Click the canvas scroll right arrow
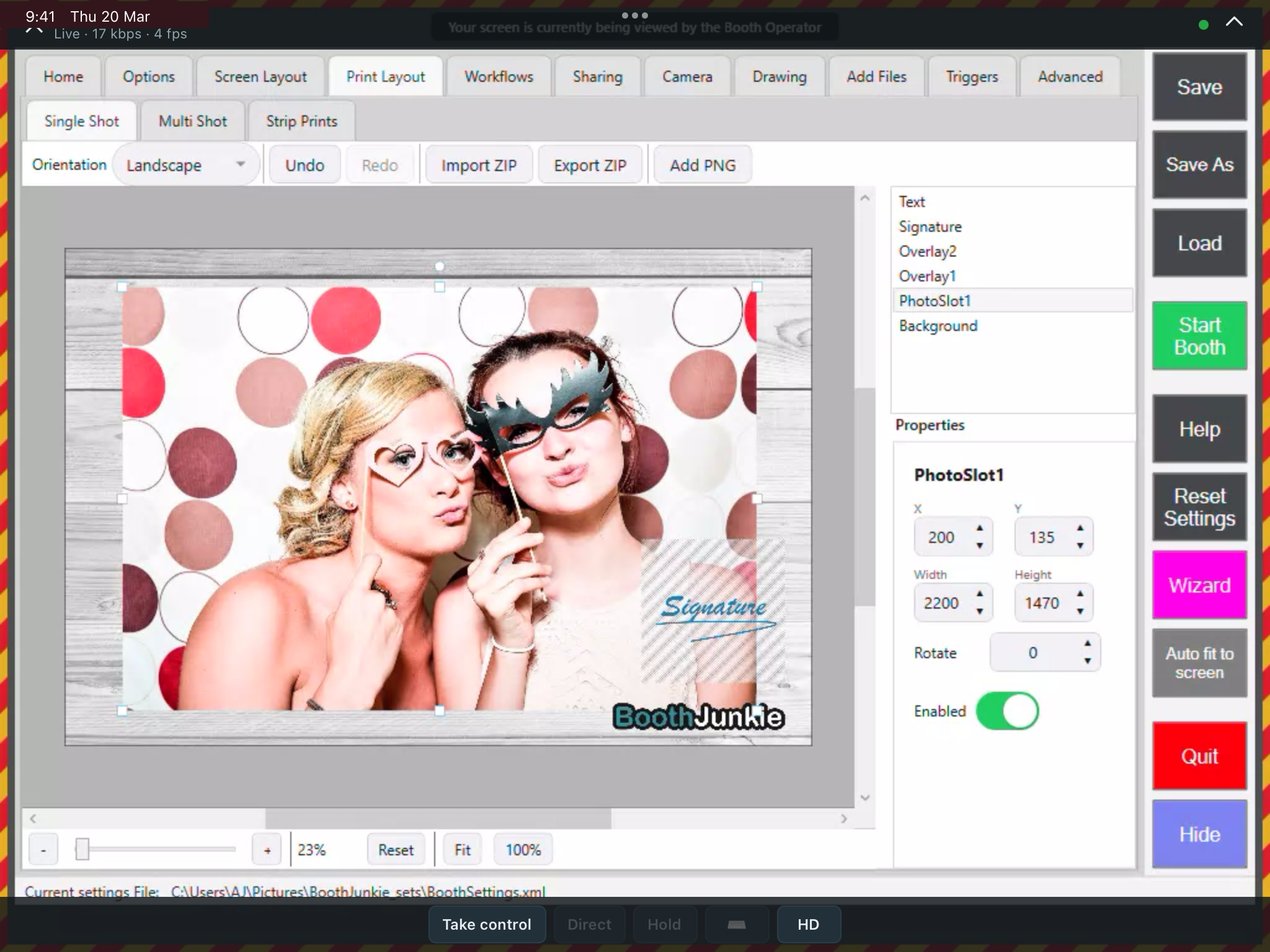This screenshot has height=952, width=1270. pyautogui.click(x=844, y=819)
